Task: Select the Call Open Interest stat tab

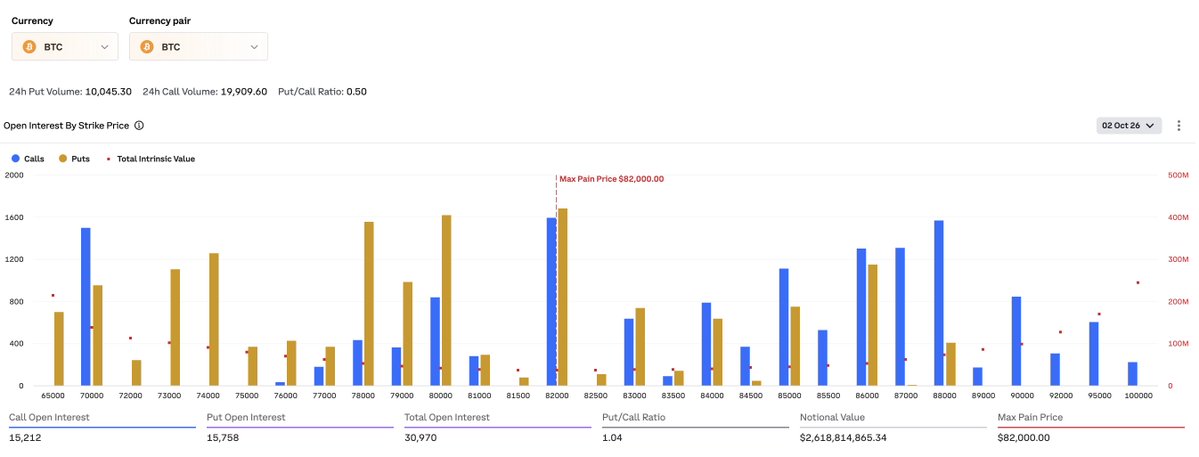Action: tap(102, 428)
